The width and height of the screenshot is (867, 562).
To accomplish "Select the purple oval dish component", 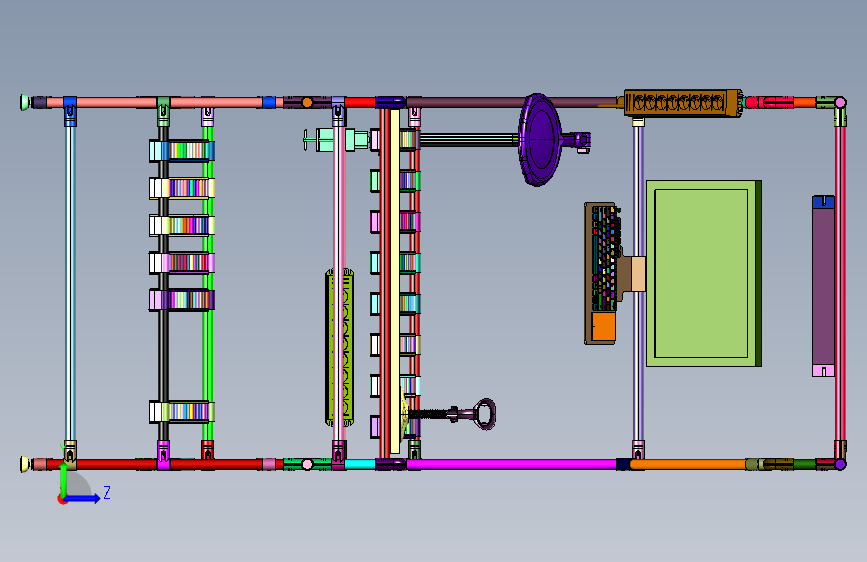I will [x=539, y=140].
